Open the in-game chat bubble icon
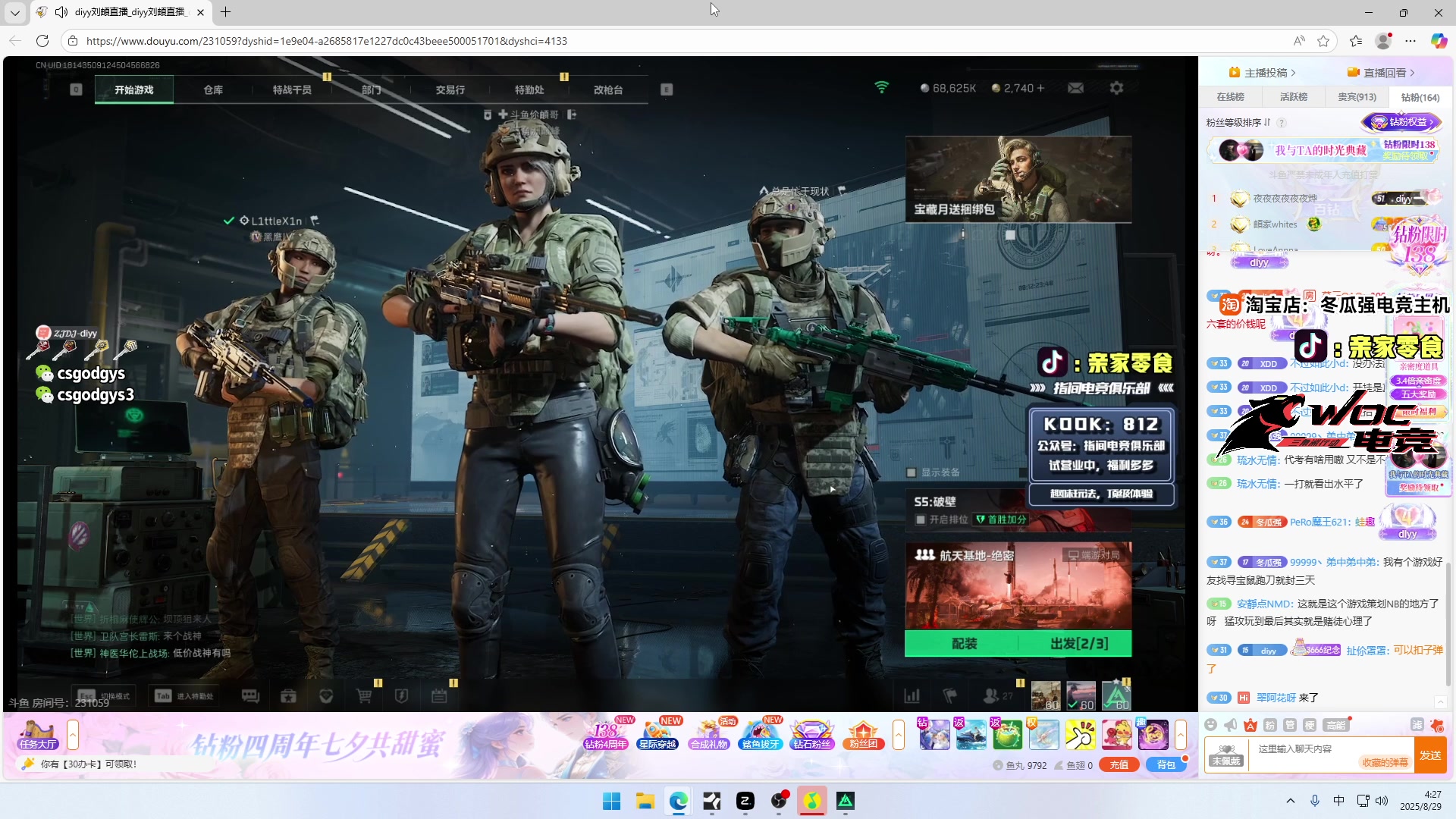The image size is (1456, 819). pyautogui.click(x=250, y=696)
